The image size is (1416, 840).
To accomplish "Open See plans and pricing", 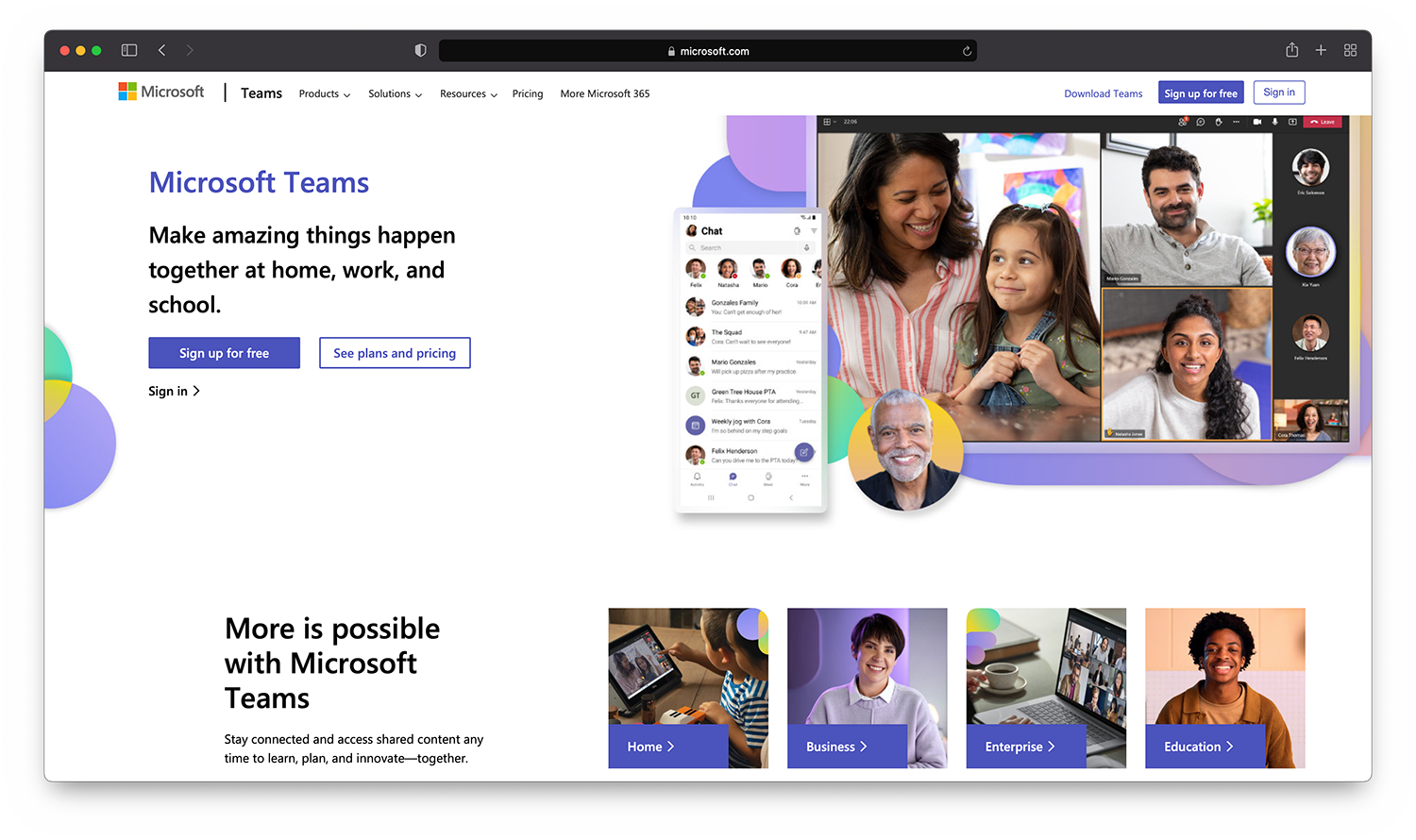I will [395, 353].
